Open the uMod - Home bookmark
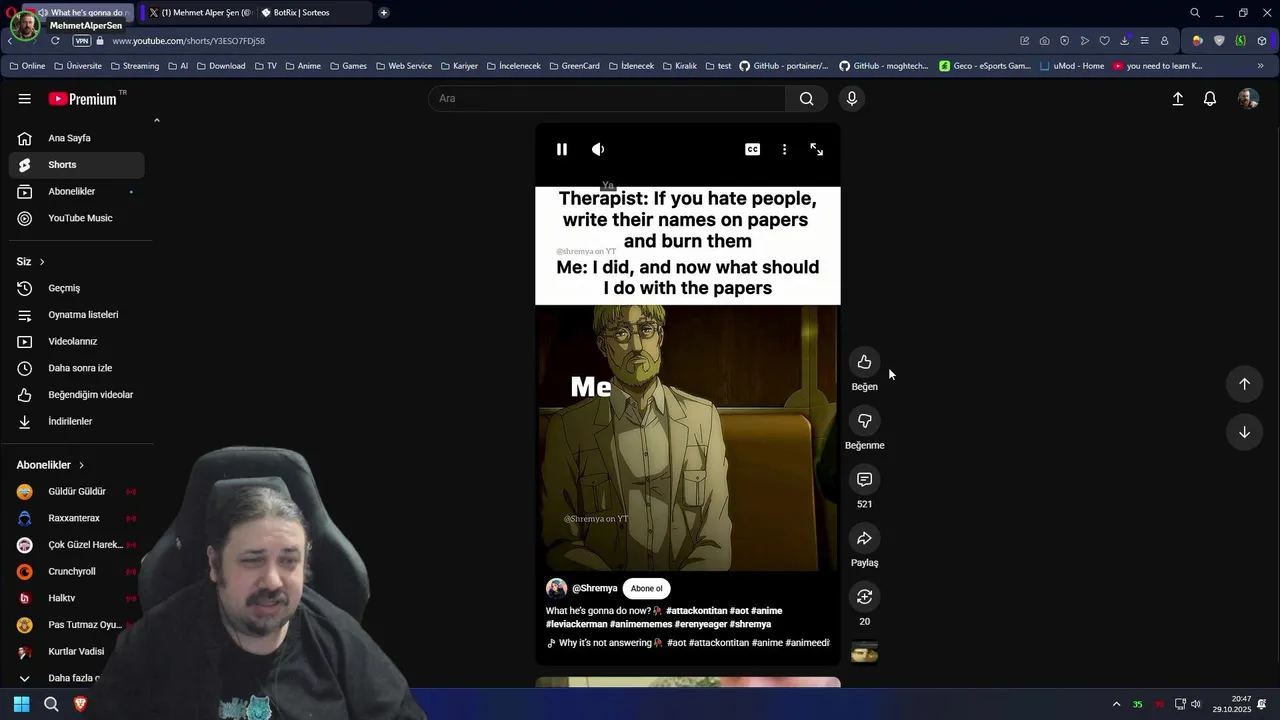This screenshot has height=720, width=1280. pos(1072,66)
